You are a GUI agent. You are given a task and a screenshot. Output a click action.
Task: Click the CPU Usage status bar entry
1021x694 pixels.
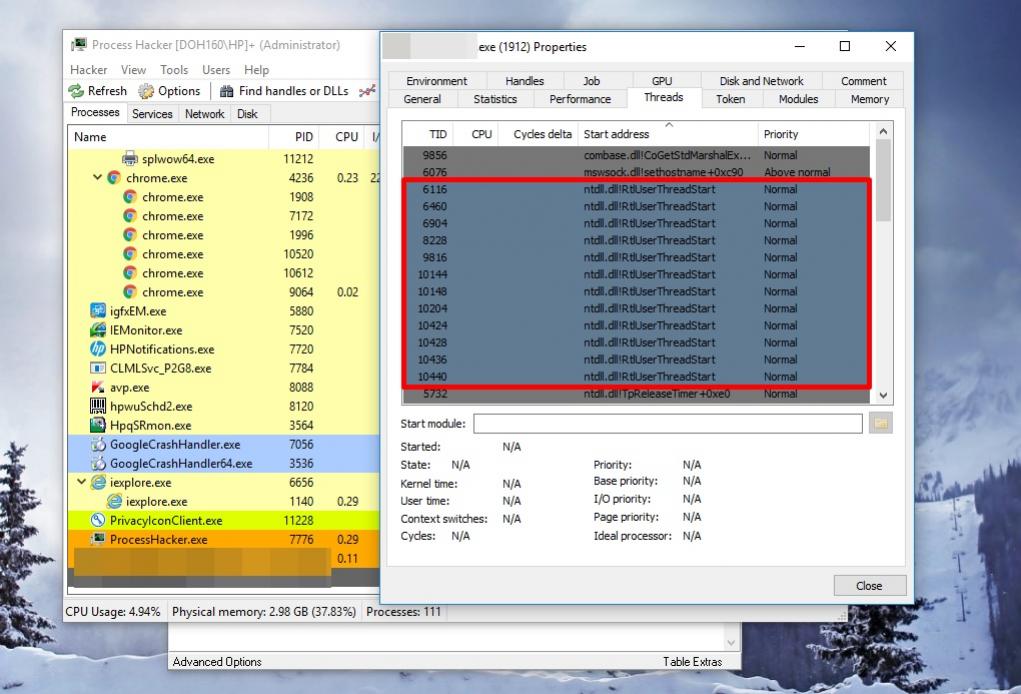coord(113,611)
